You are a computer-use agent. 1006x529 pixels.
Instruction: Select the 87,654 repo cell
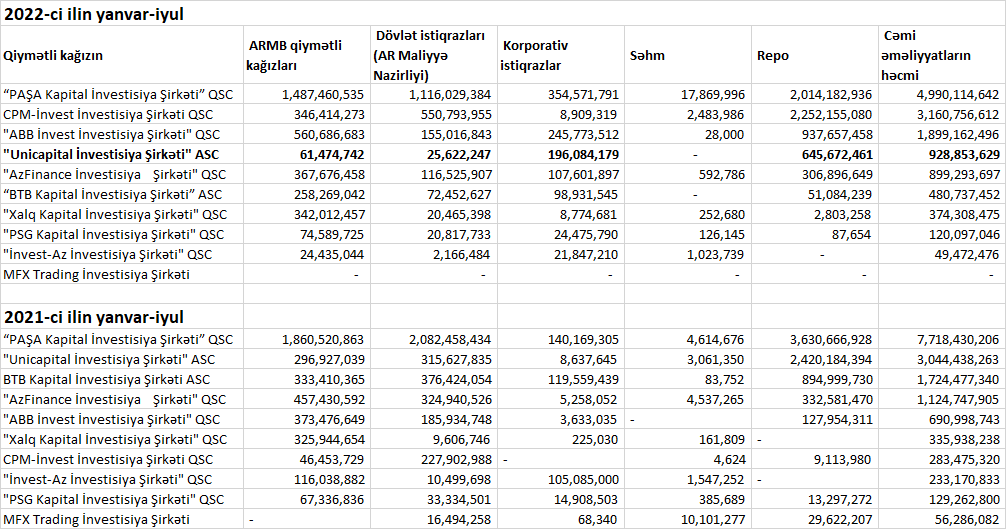(815, 234)
